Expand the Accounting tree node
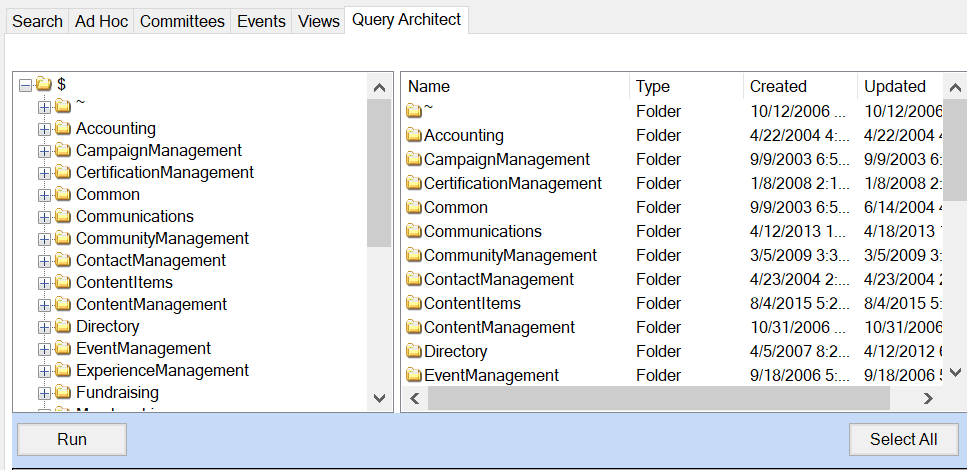 pyautogui.click(x=44, y=128)
